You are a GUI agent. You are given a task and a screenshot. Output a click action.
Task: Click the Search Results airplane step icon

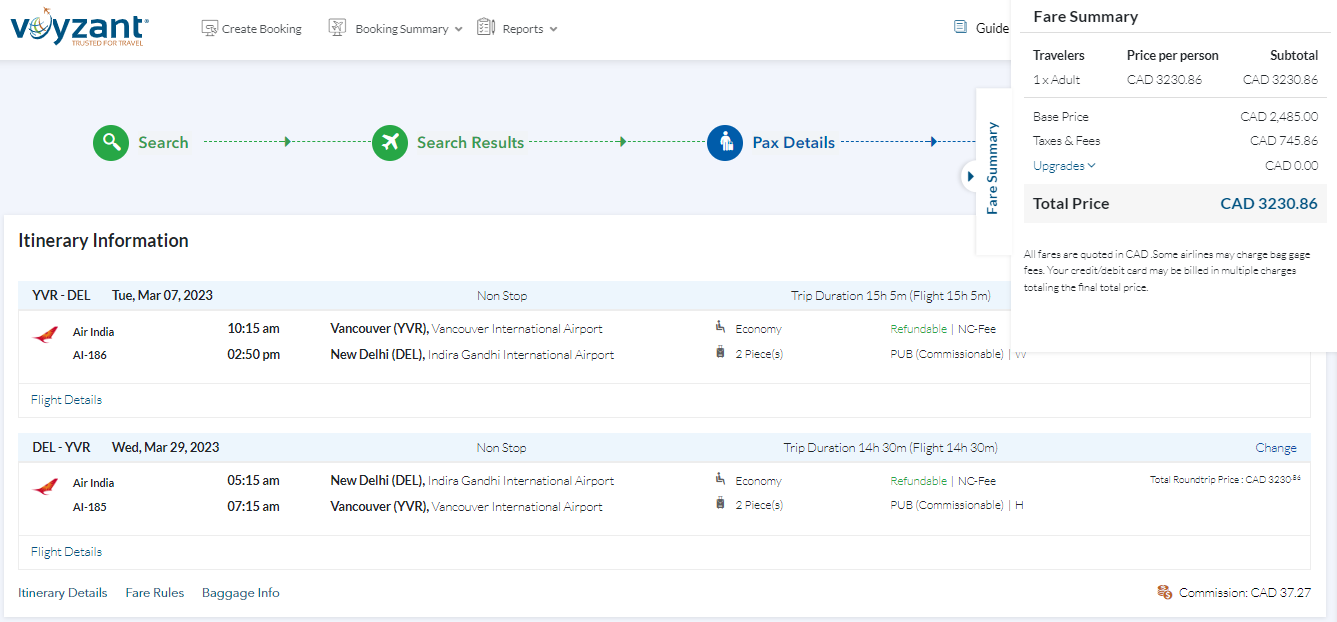click(x=390, y=143)
